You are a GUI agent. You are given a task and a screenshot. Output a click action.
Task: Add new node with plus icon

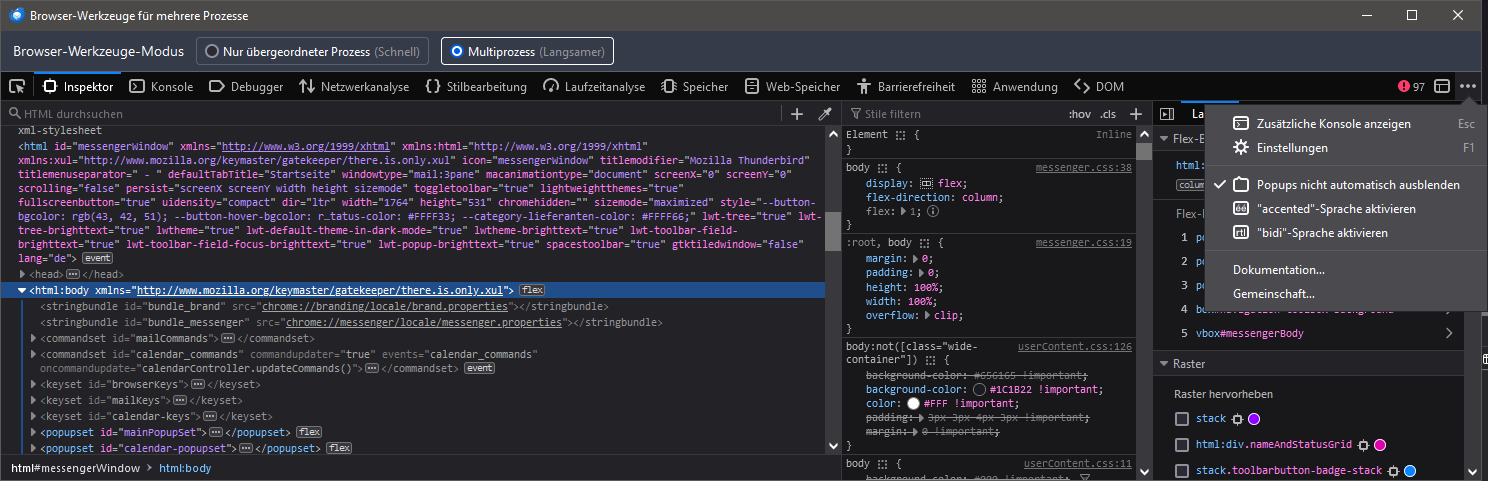pyautogui.click(x=797, y=114)
